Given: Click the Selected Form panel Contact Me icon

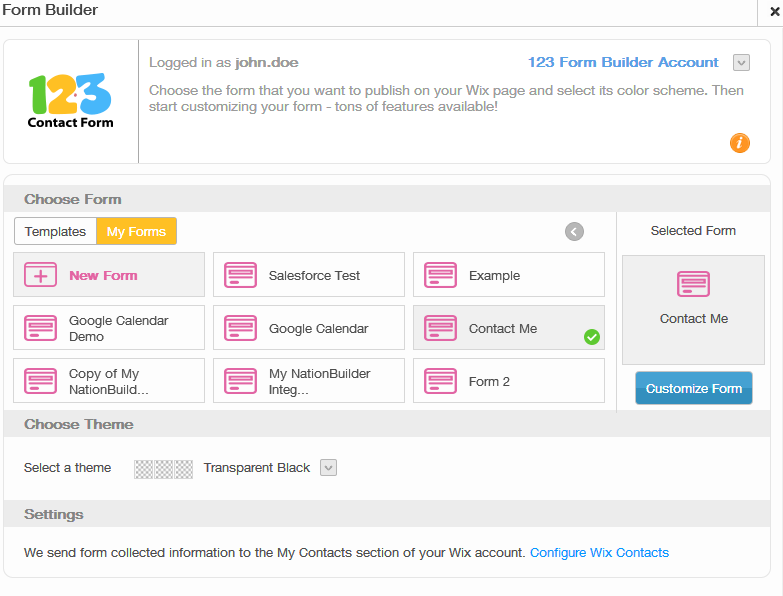Looking at the screenshot, I should coord(693,284).
